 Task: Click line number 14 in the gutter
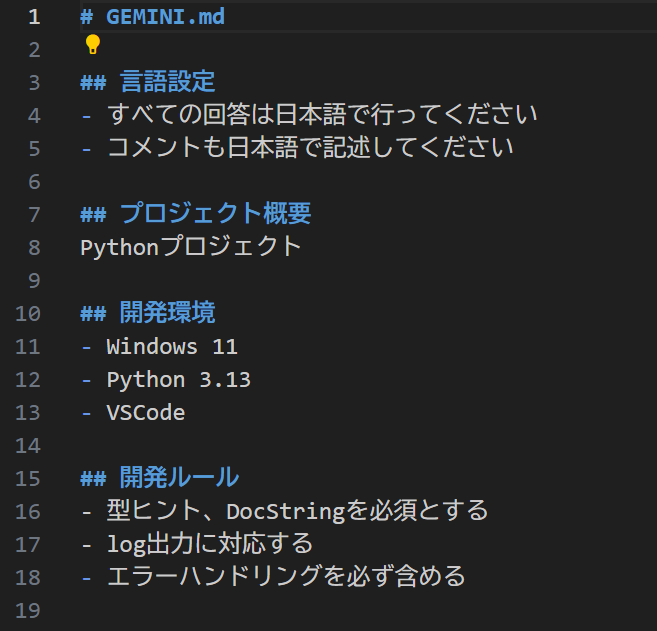pyautogui.click(x=28, y=445)
